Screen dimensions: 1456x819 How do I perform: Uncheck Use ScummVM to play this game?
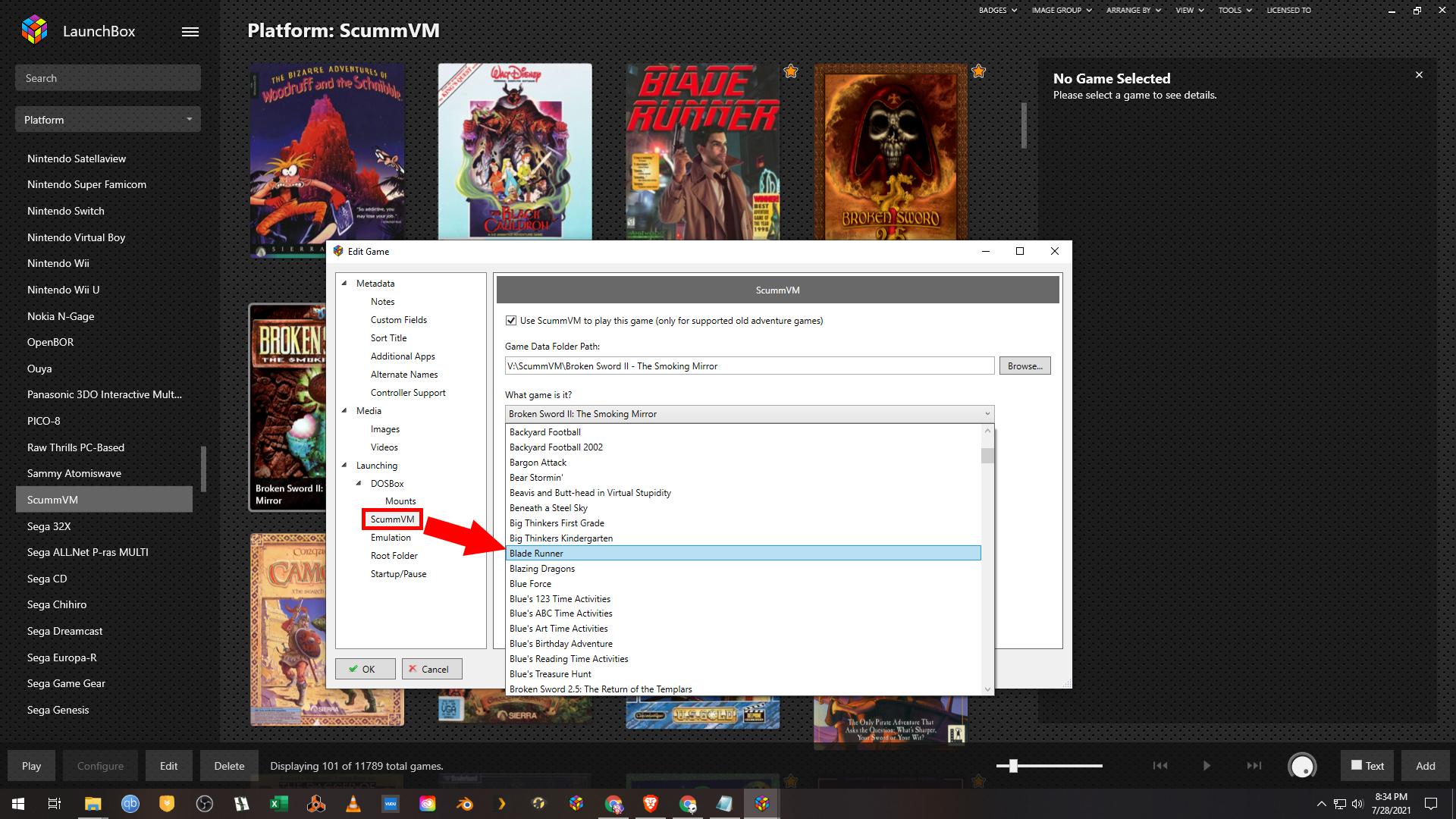tap(511, 321)
